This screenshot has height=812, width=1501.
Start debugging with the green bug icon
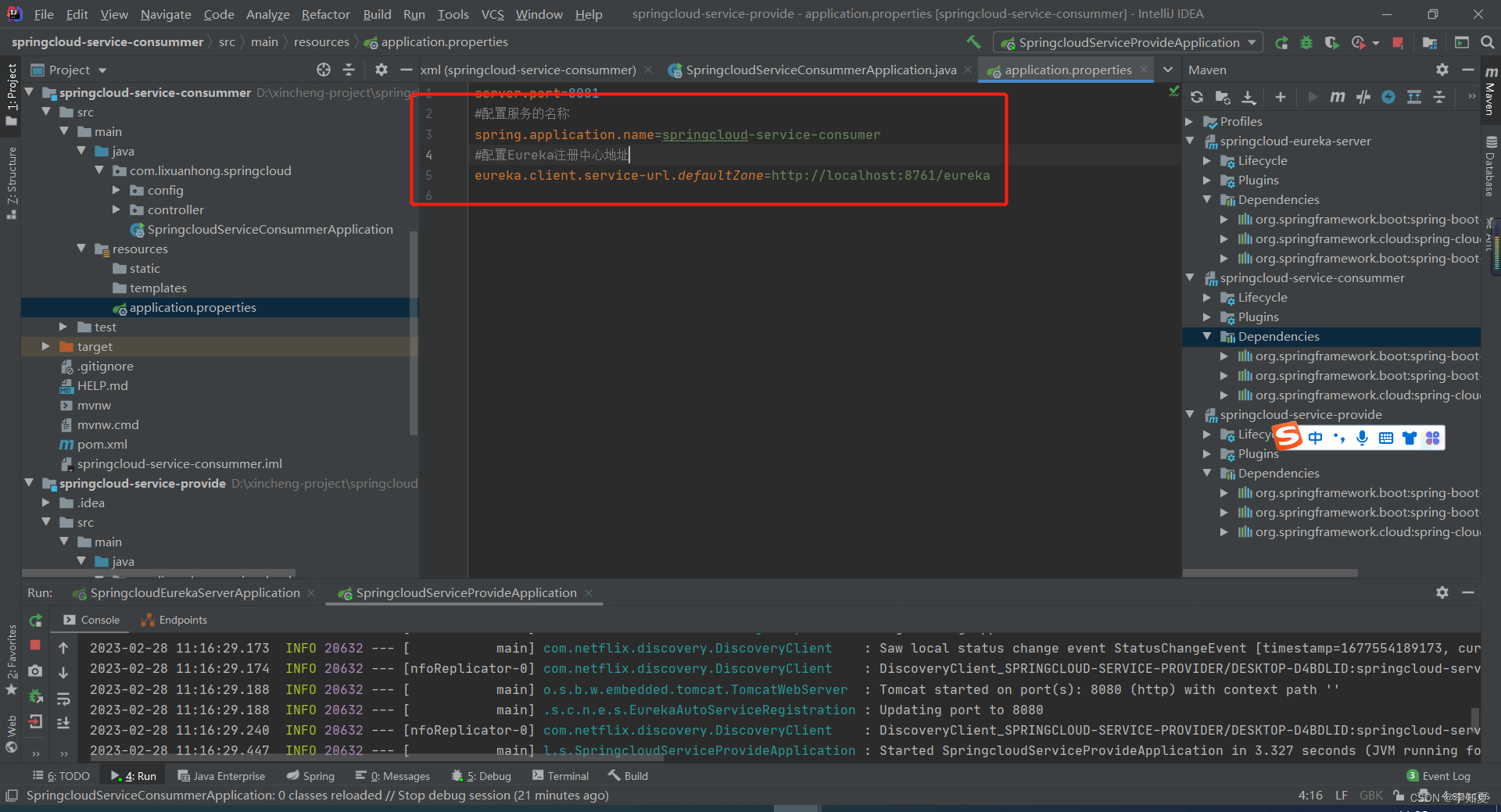pyautogui.click(x=1306, y=43)
